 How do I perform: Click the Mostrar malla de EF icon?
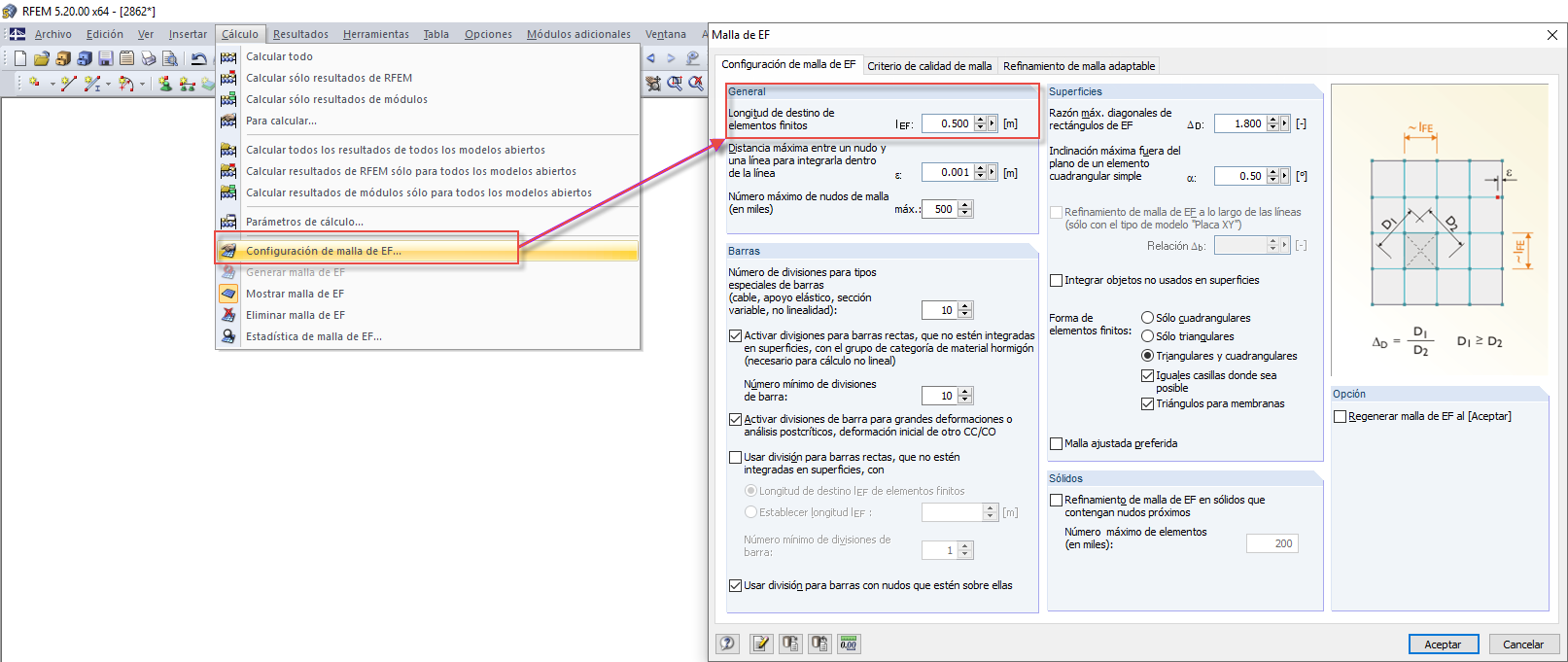pyautogui.click(x=228, y=294)
